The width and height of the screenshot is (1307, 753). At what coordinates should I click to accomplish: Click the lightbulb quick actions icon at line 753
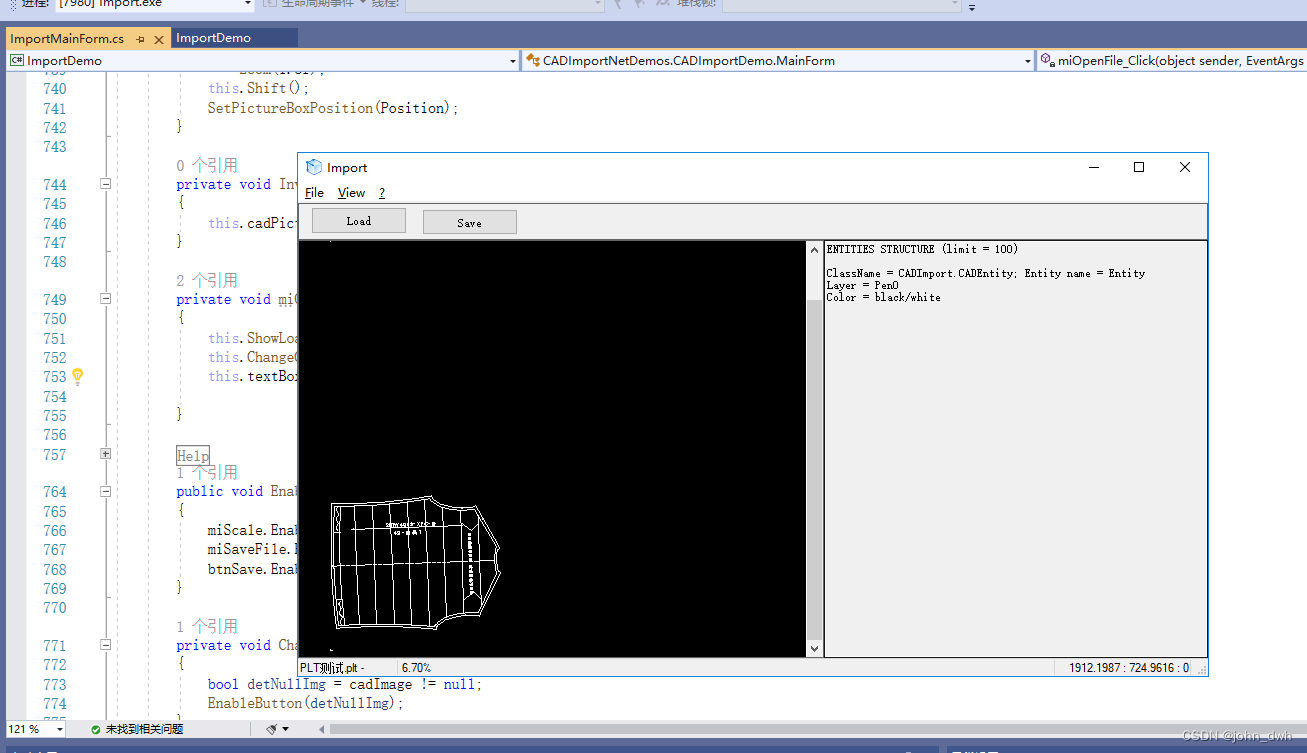pos(77,376)
